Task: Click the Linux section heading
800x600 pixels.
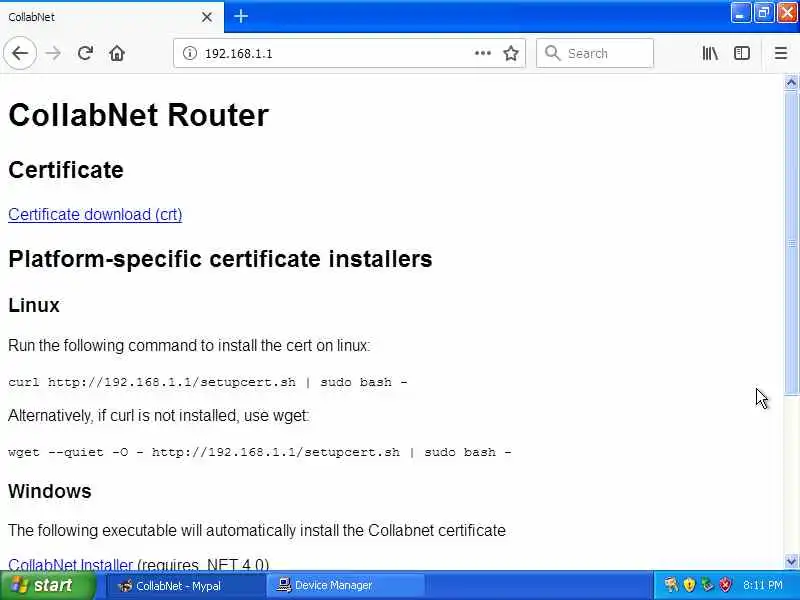Action: 34,305
